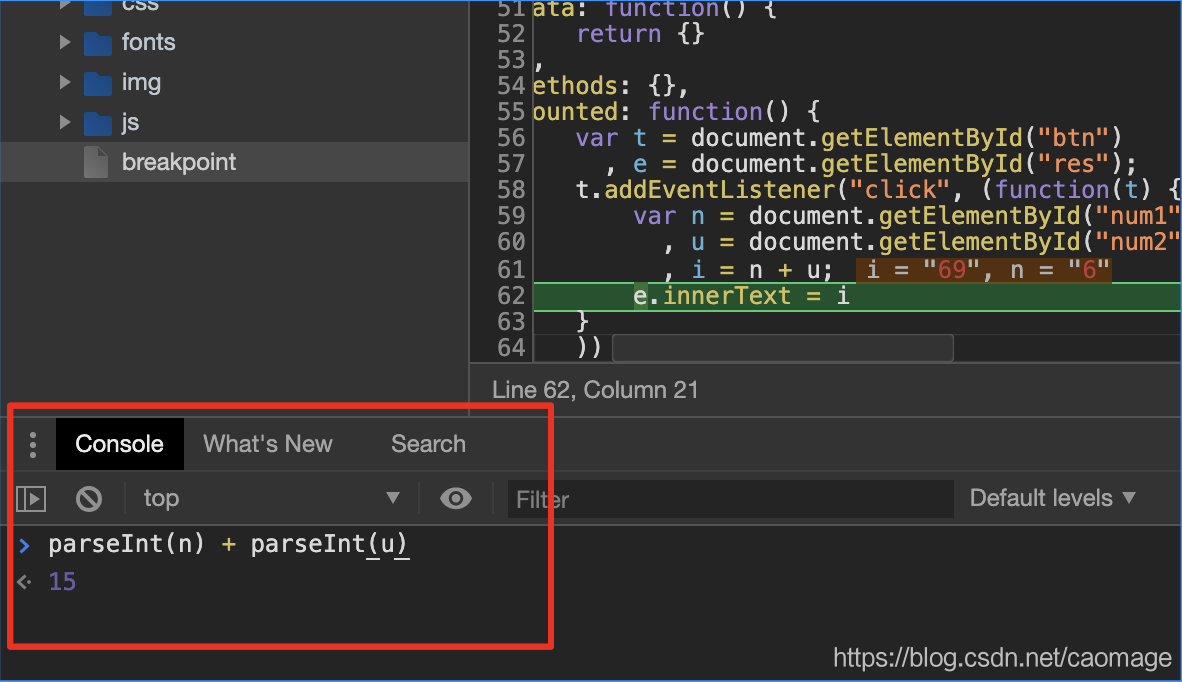Viewport: 1182px width, 682px height.
Task: Select the css folder icon
Action: tap(98, 8)
